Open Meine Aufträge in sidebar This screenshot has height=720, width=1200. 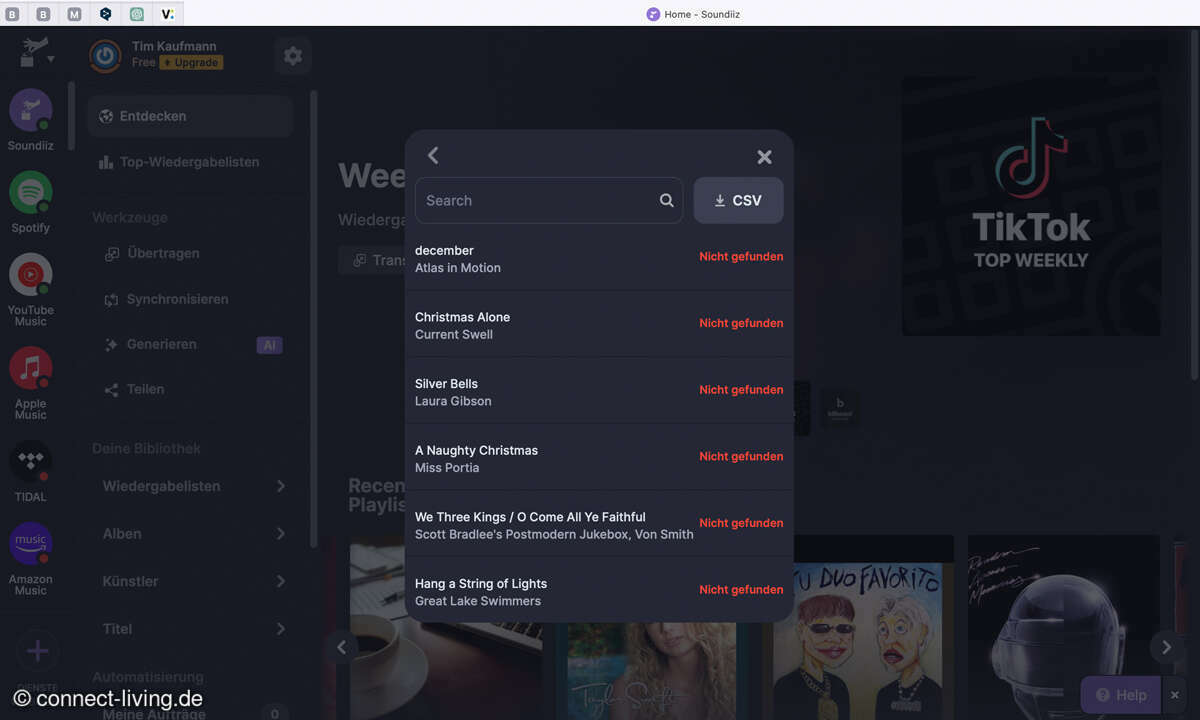[154, 713]
